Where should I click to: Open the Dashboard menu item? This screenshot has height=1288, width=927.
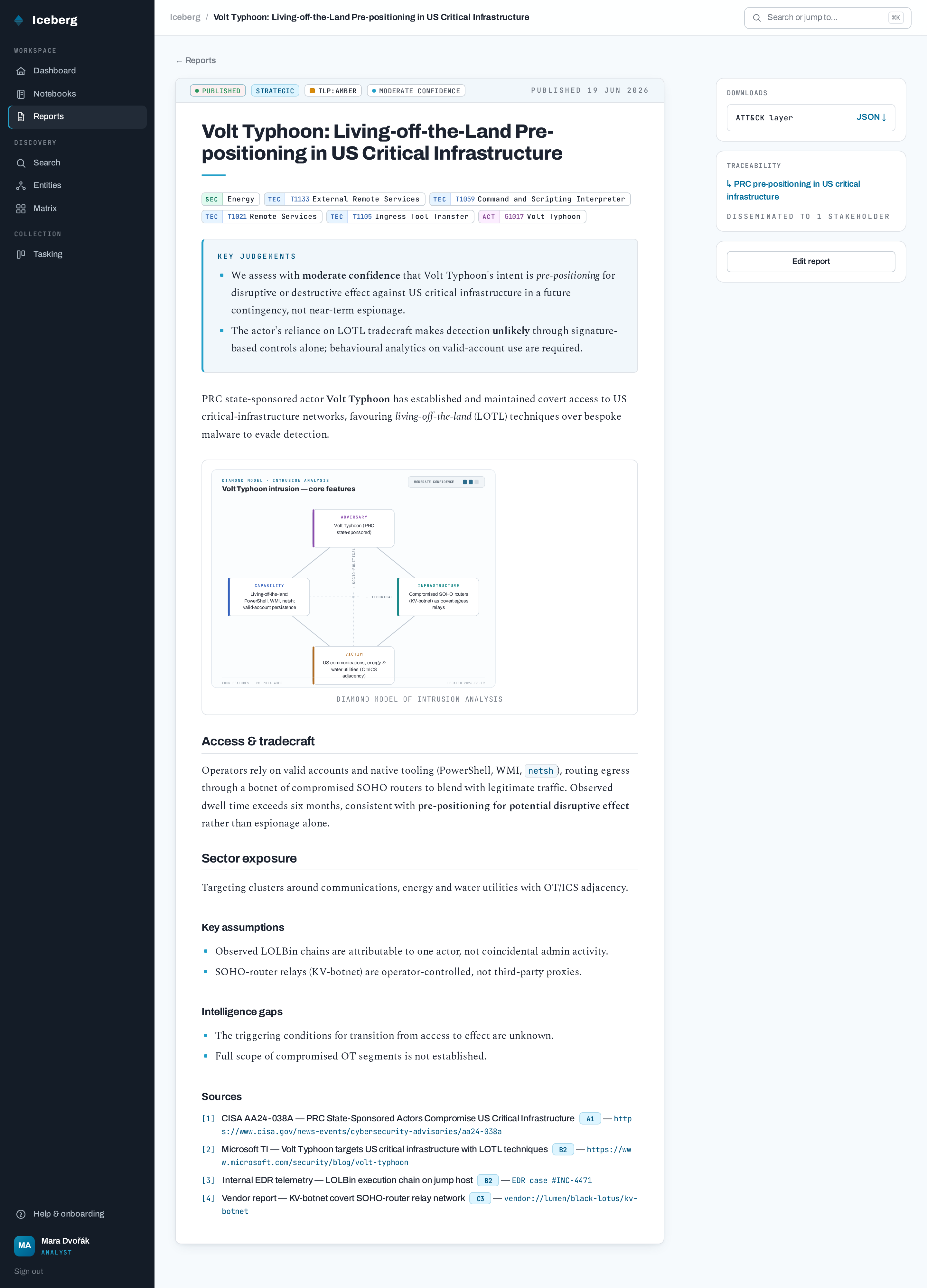tap(77, 71)
